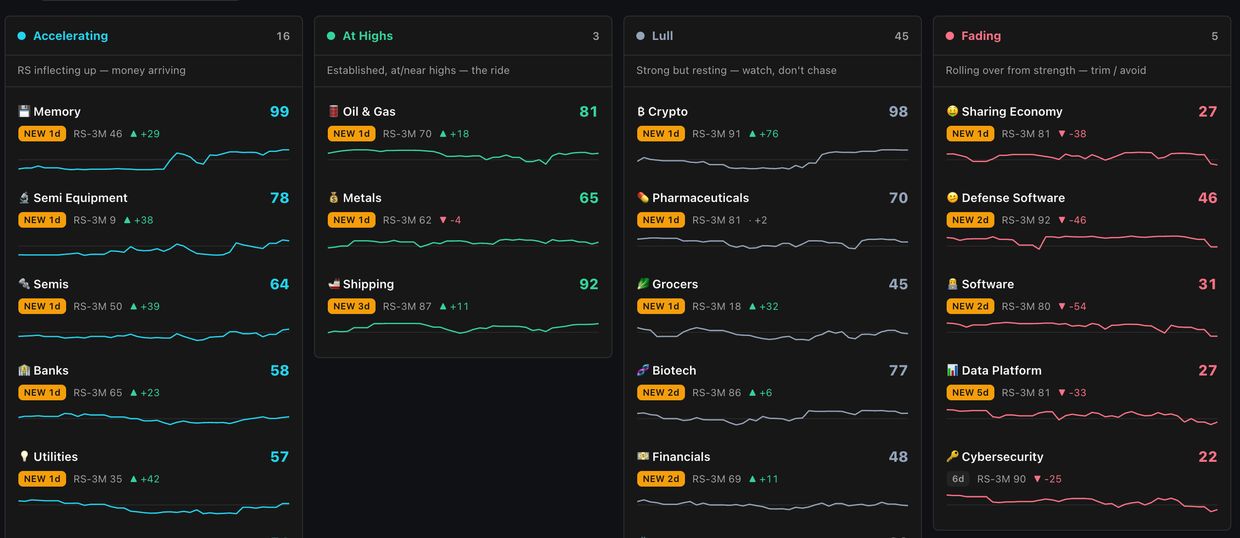Click the Shipping sparkline chart
The width and height of the screenshot is (1240, 538).
pos(463,327)
